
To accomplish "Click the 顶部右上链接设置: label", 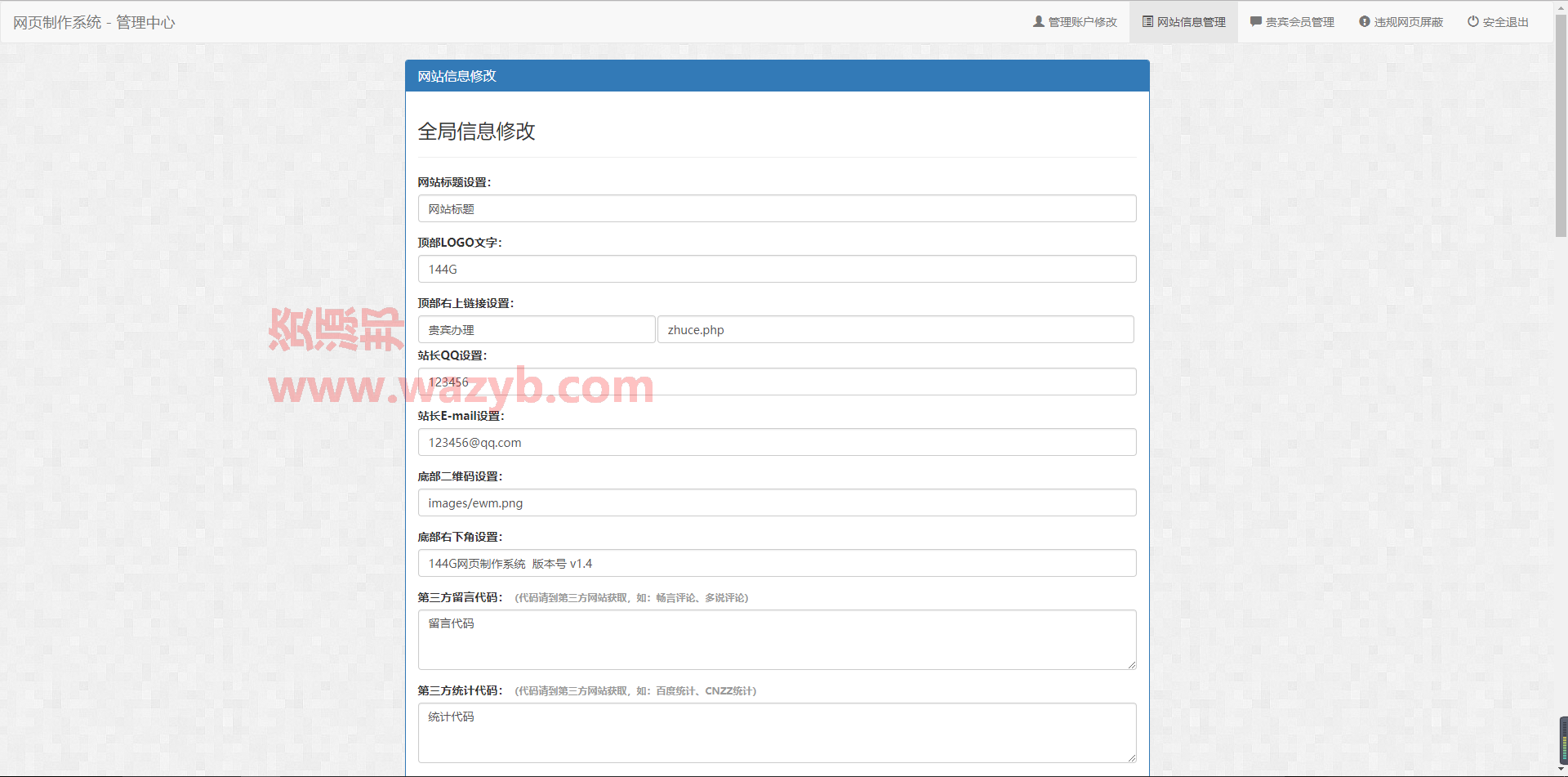I will (x=465, y=303).
